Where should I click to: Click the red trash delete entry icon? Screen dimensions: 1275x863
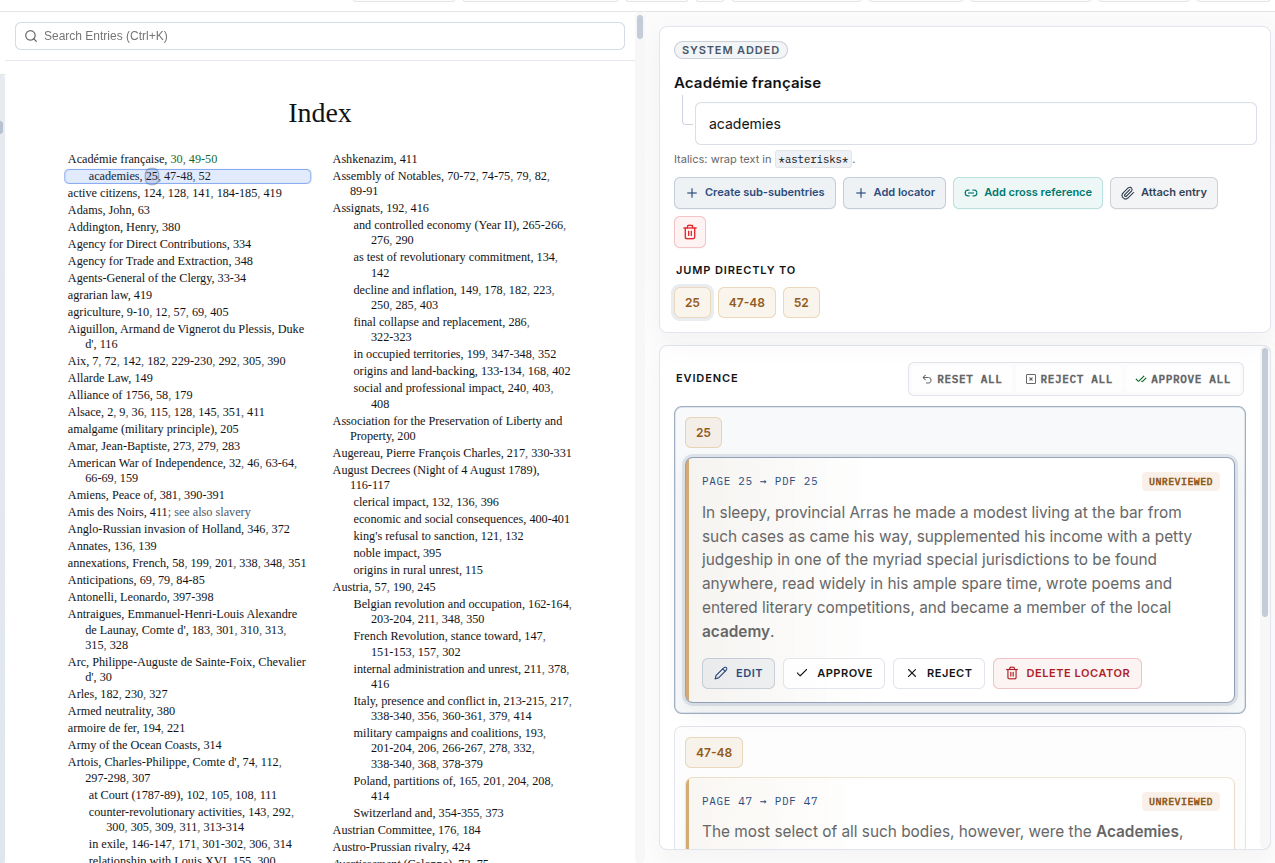(690, 232)
